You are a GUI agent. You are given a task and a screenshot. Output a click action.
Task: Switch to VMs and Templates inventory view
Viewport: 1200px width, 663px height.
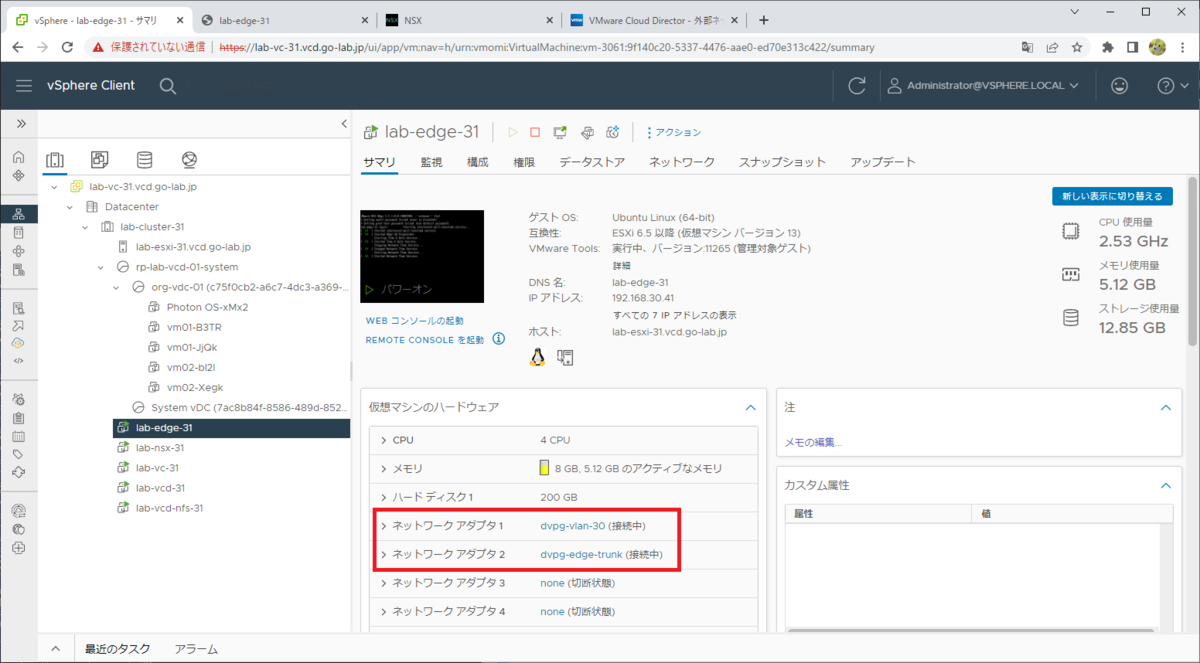point(99,160)
